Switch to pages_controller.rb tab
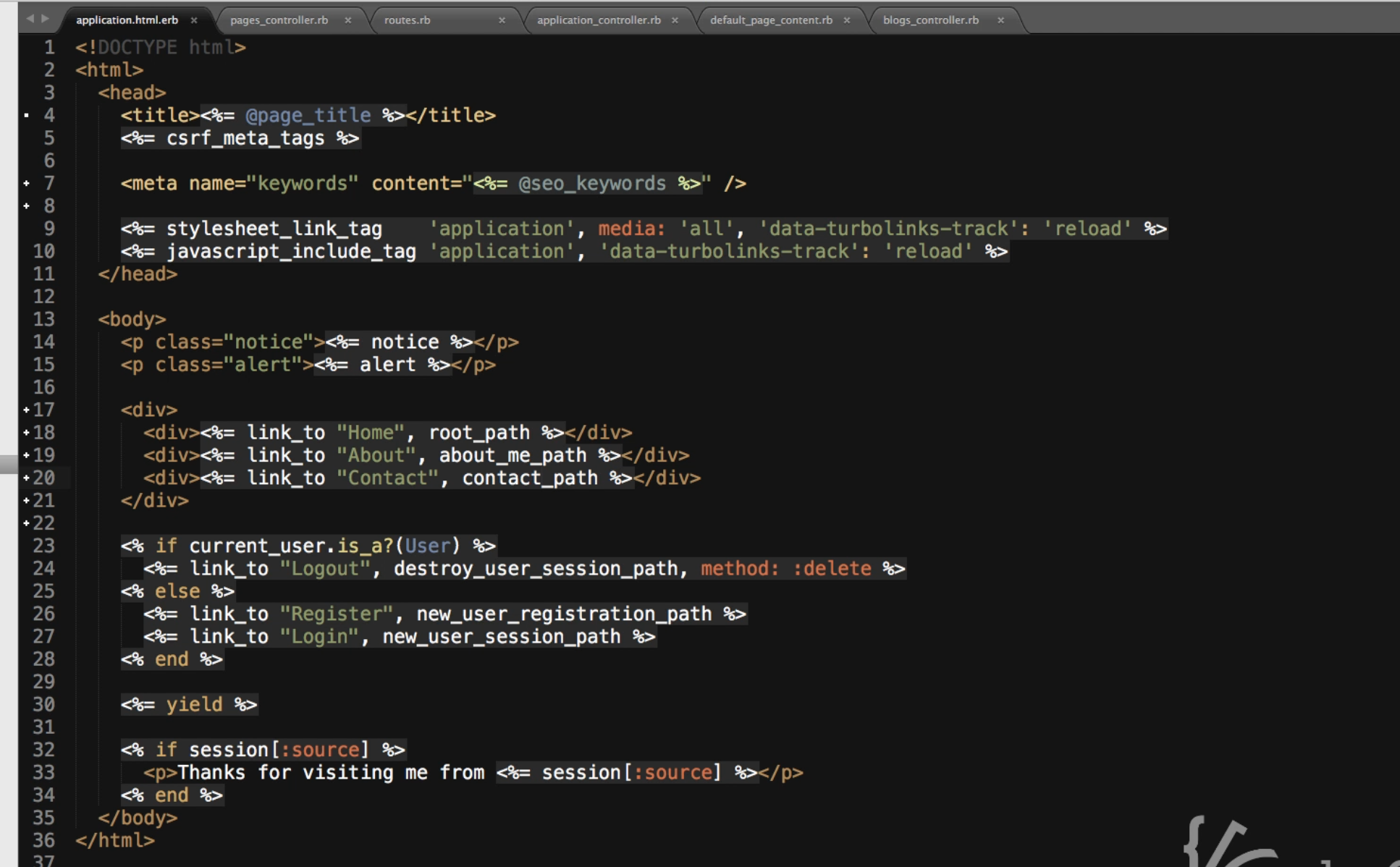This screenshot has height=867, width=1400. point(279,20)
